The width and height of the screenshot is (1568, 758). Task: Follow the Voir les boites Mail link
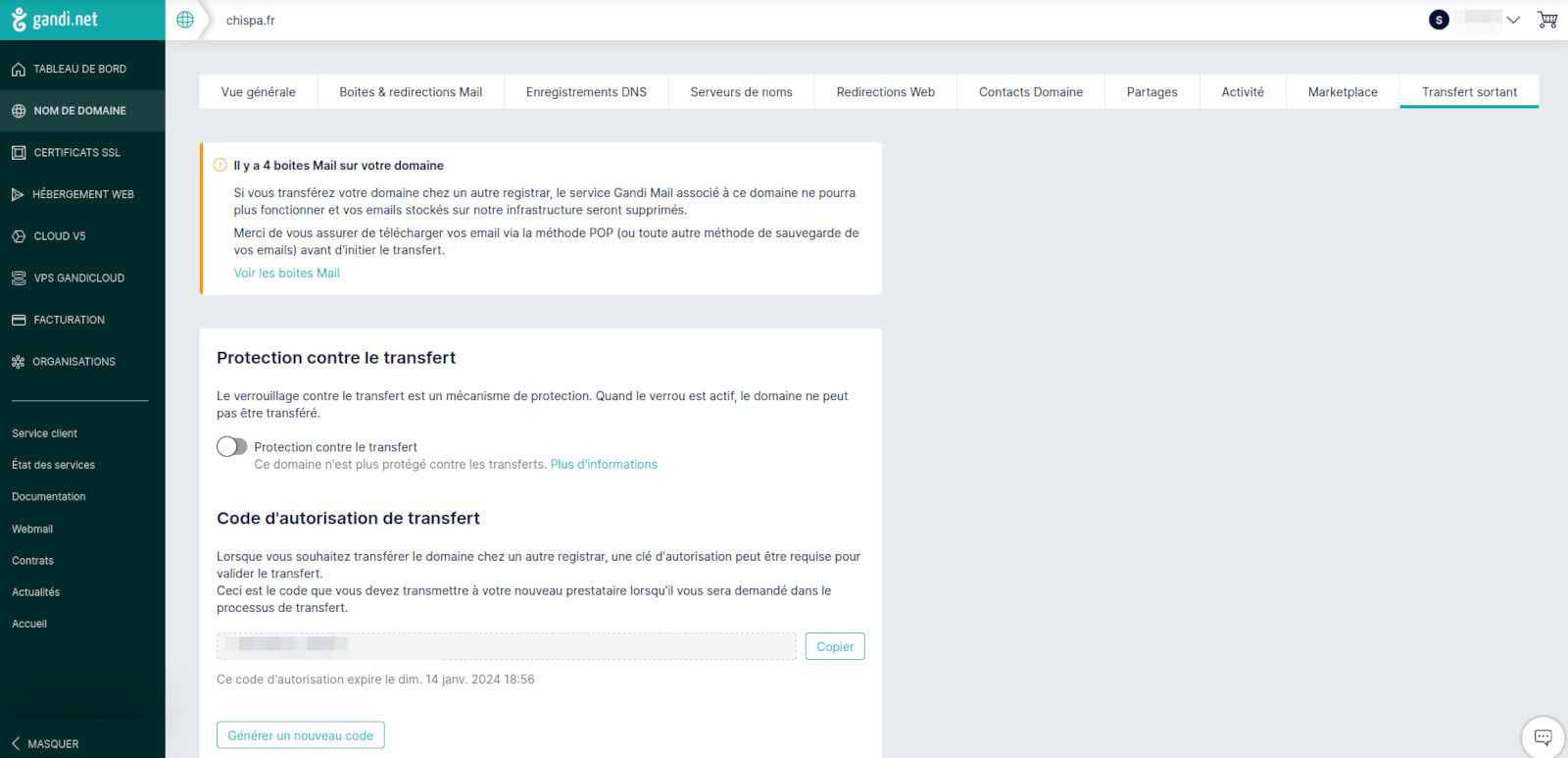286,274
